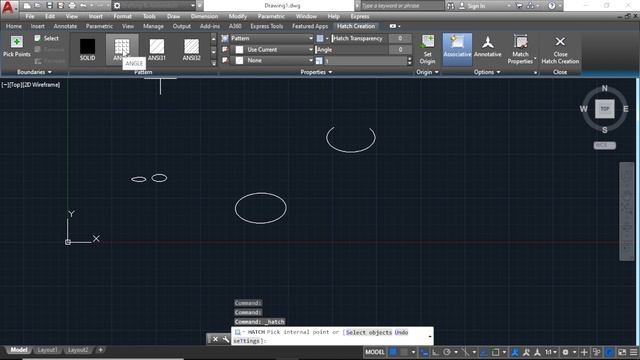Open the Dimension menu
The height and width of the screenshot is (360, 640).
click(x=204, y=16)
